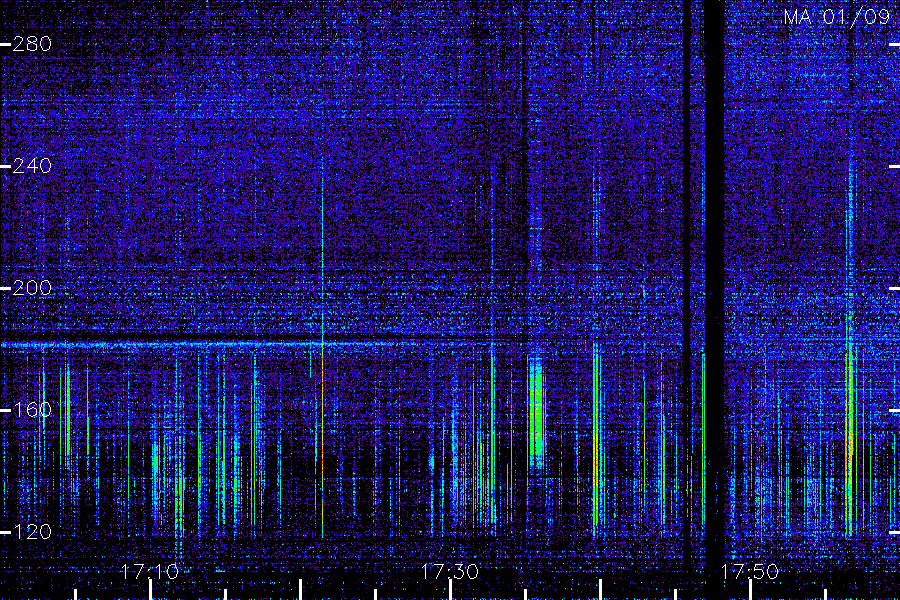Click the time tick mark below 17:10

pyautogui.click(x=150, y=590)
